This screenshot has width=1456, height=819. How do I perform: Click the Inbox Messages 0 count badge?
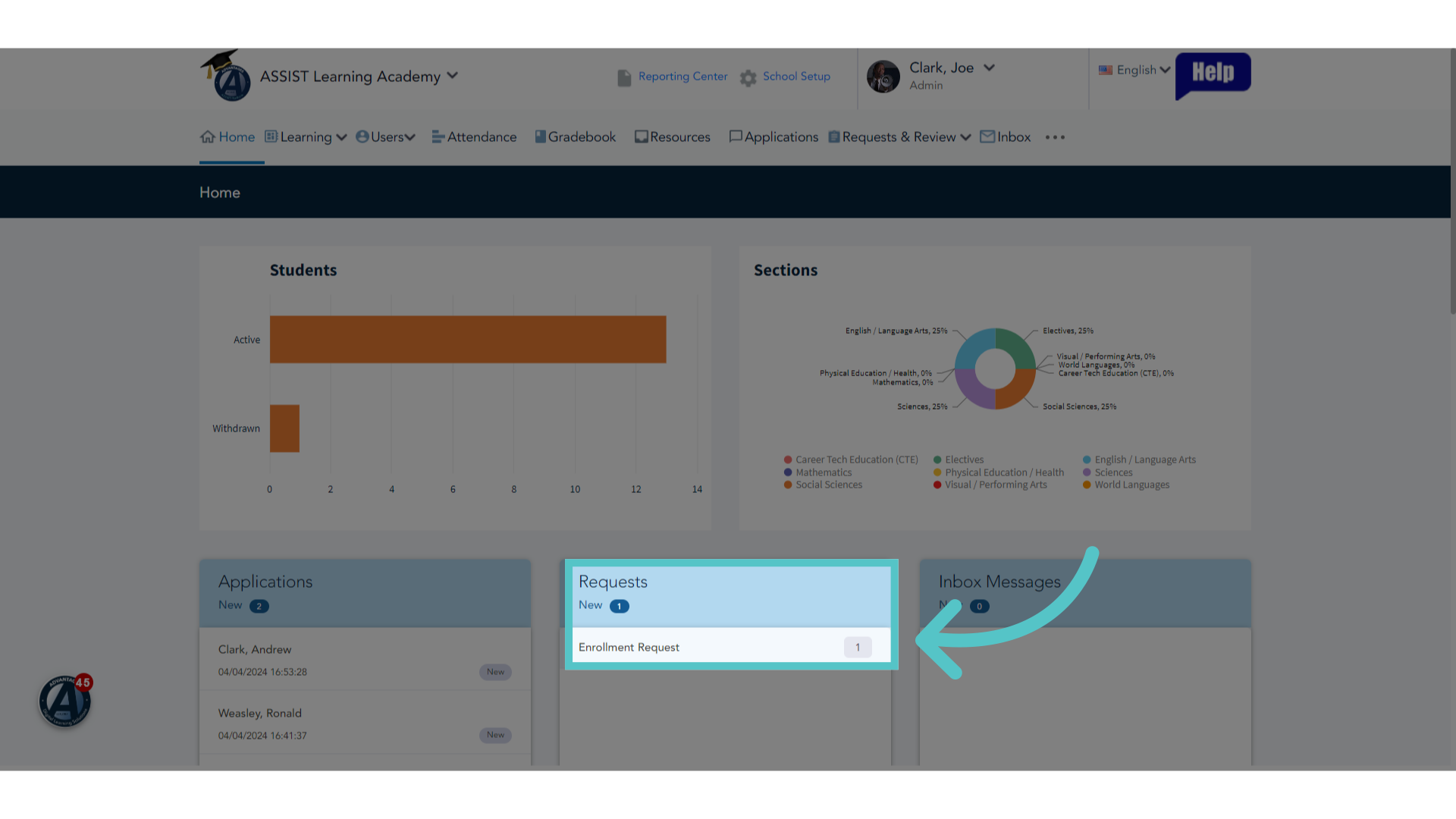point(979,606)
